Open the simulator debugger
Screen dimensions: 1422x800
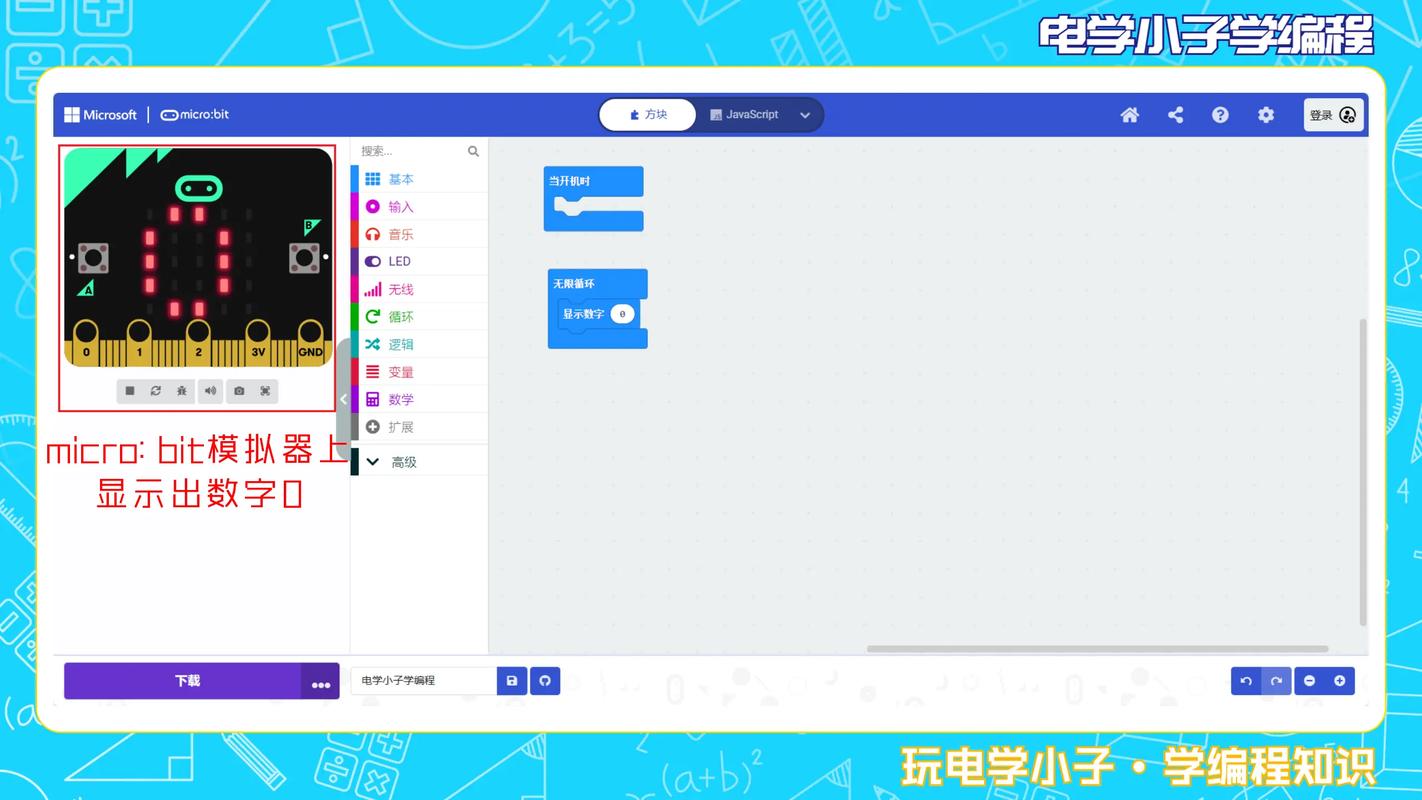pyautogui.click(x=181, y=390)
